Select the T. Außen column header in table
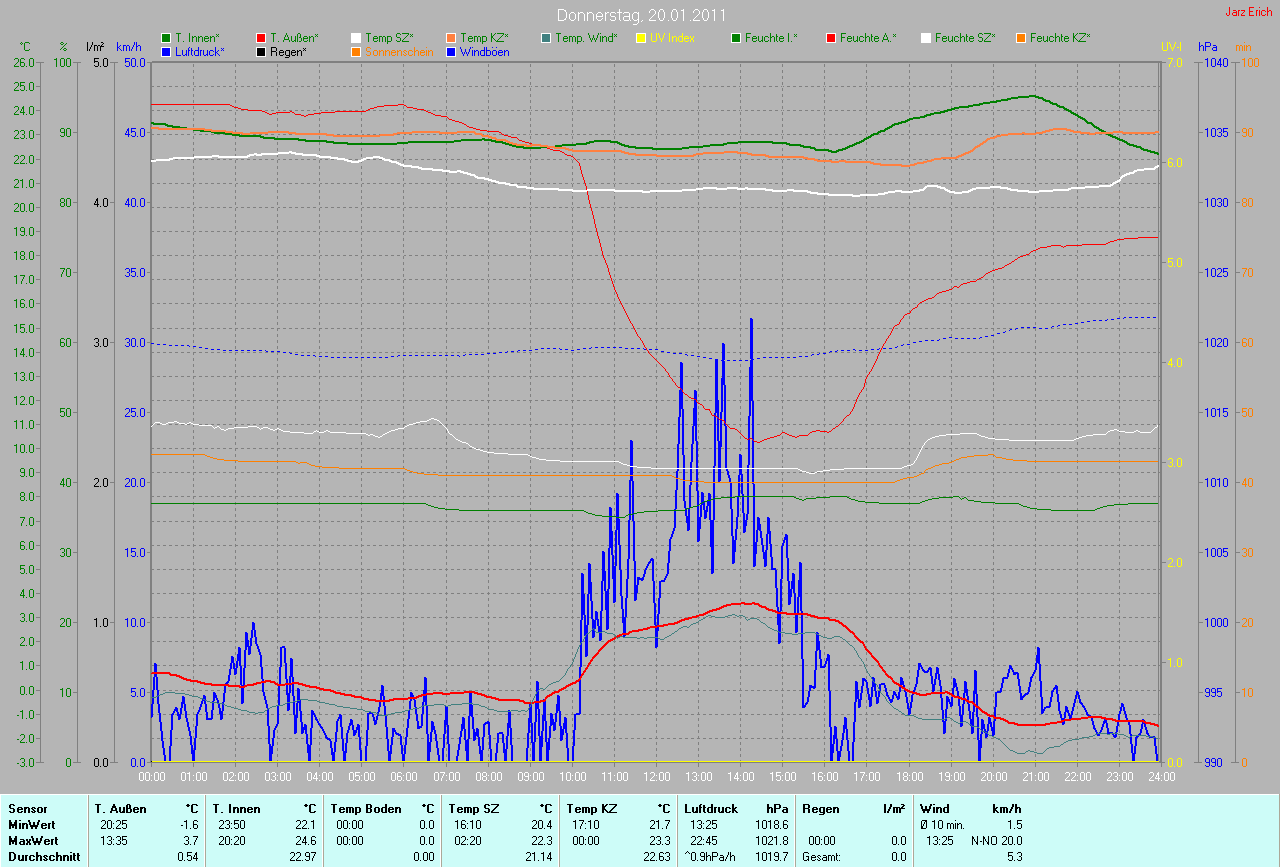This screenshot has height=867, width=1280. pyautogui.click(x=121, y=809)
